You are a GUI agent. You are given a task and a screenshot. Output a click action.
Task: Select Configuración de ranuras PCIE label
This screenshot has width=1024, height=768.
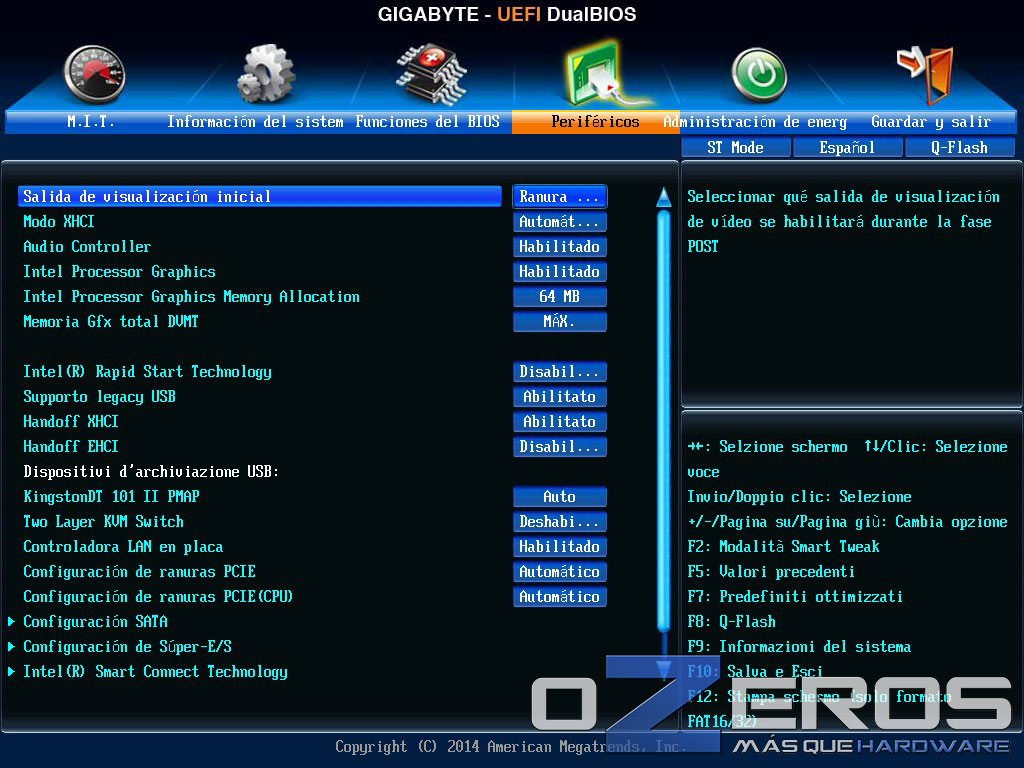139,571
